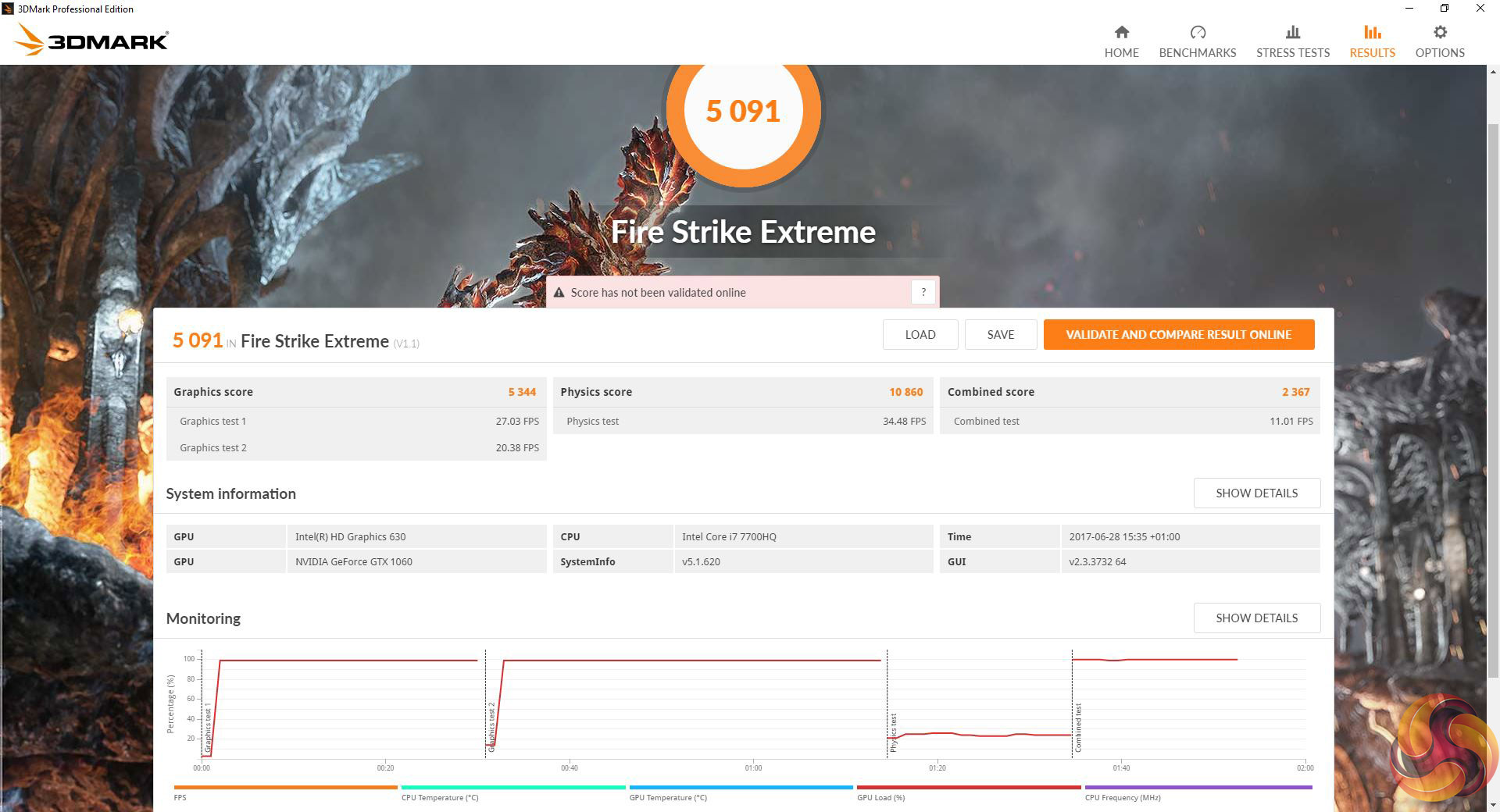Click the 3DMark logo
This screenshot has height=812, width=1500.
coord(91,40)
